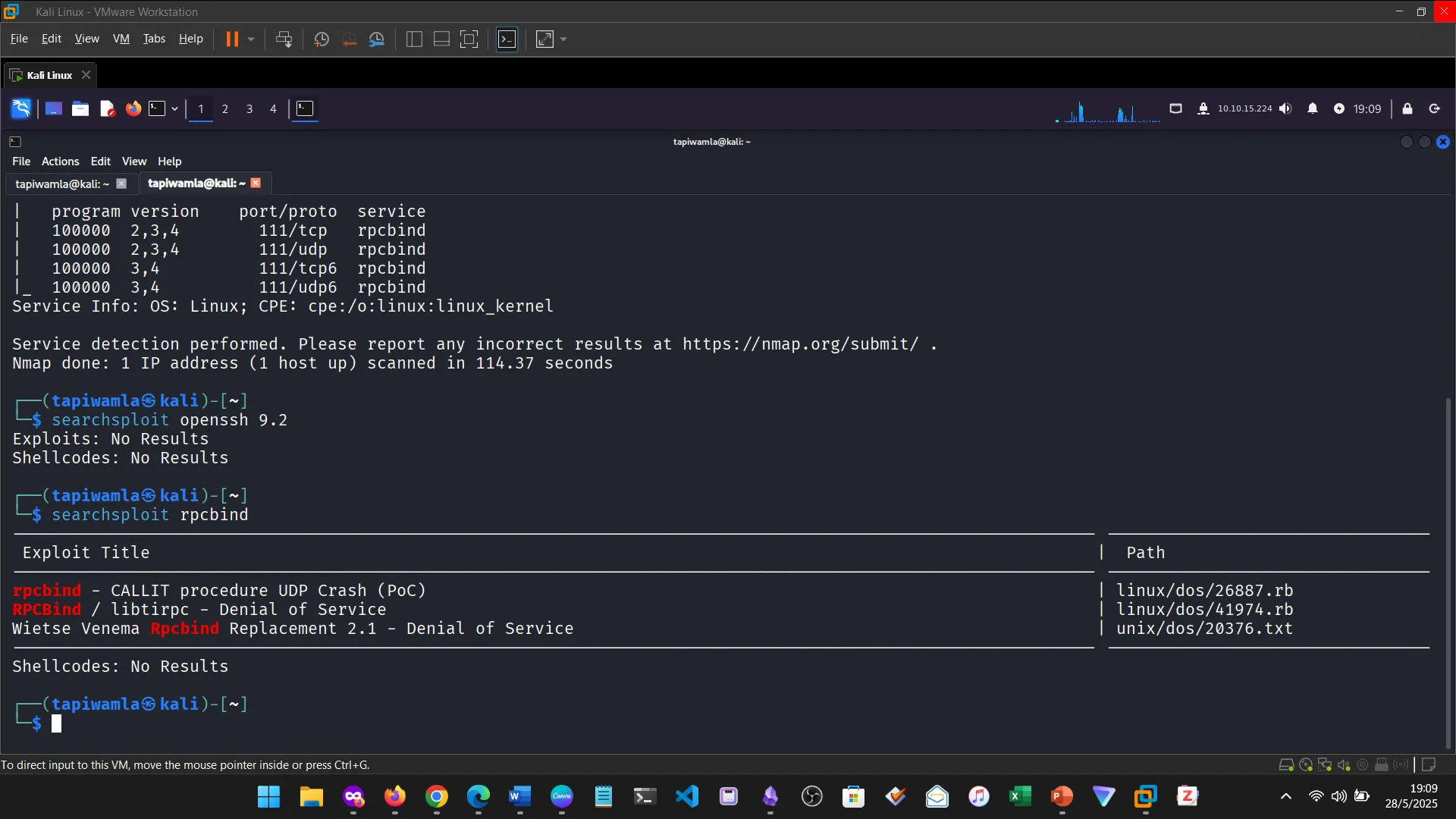This screenshot has height=819, width=1456.
Task: Open the pause button dropdown menu
Action: click(250, 39)
